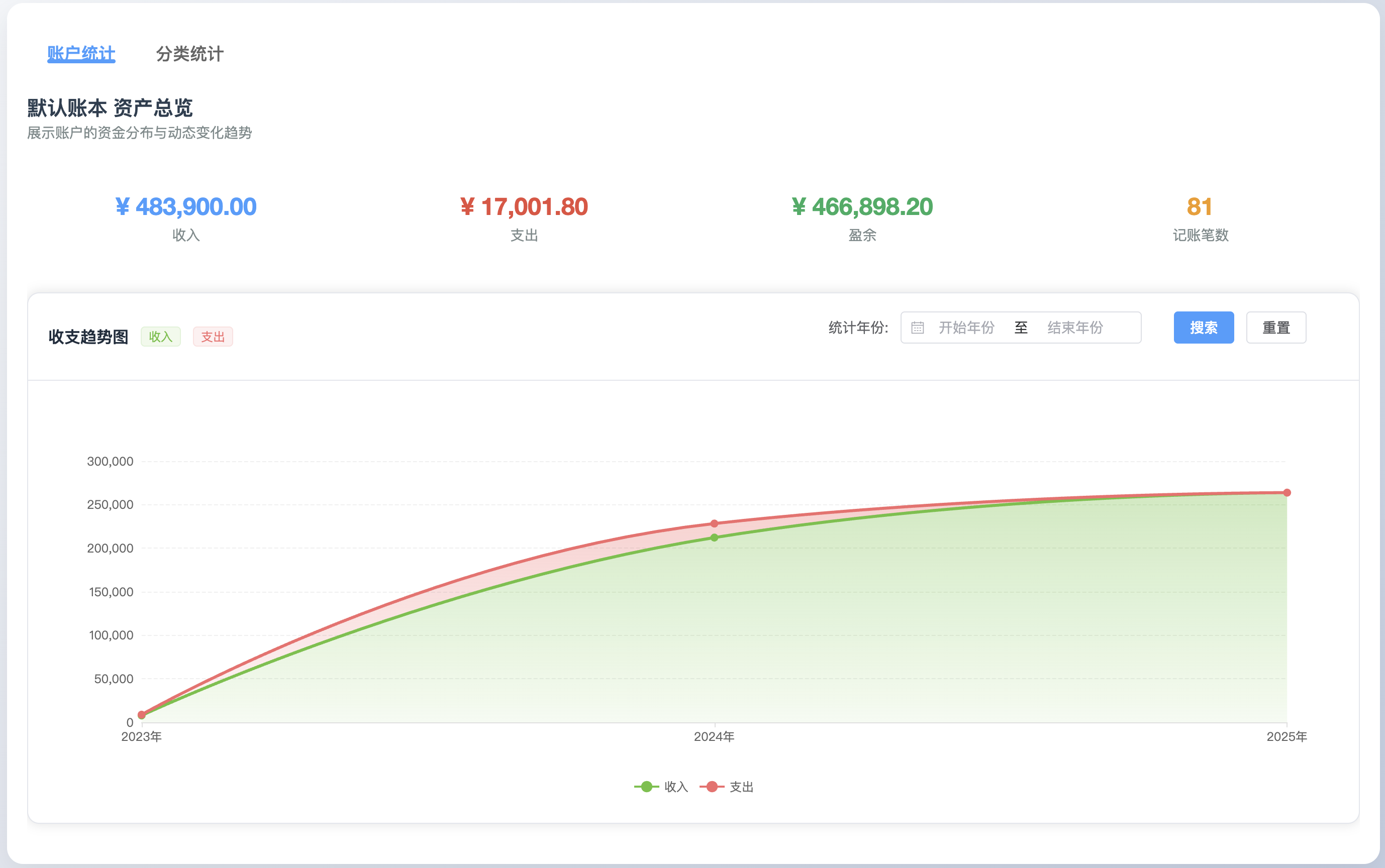Viewport: 1385px width, 868px height.
Task: Click the ¥ 483,900.00 income total
Action: click(185, 207)
